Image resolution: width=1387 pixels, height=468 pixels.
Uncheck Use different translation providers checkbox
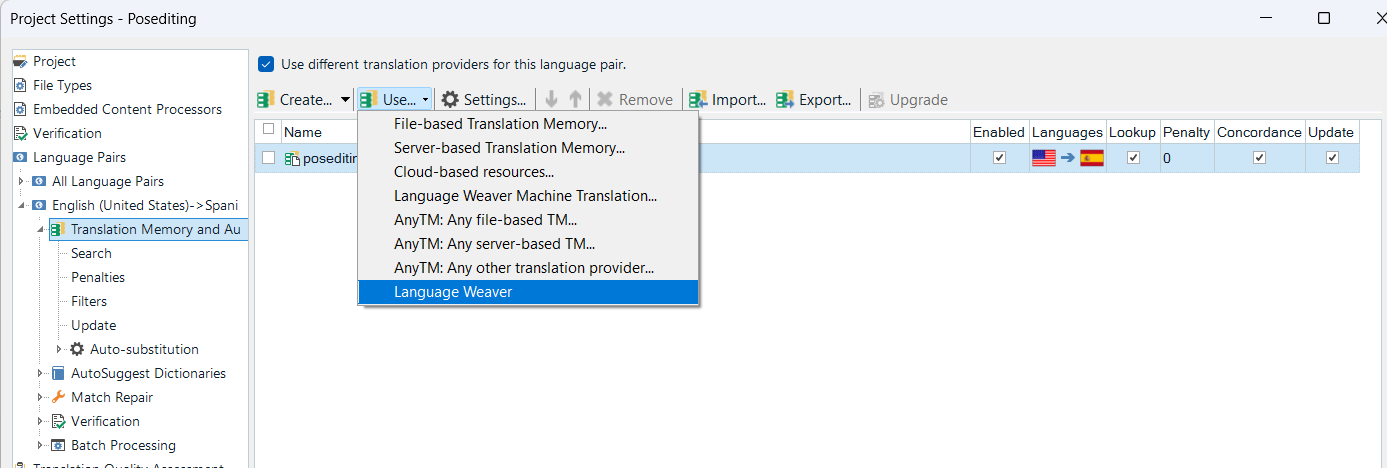coord(266,64)
